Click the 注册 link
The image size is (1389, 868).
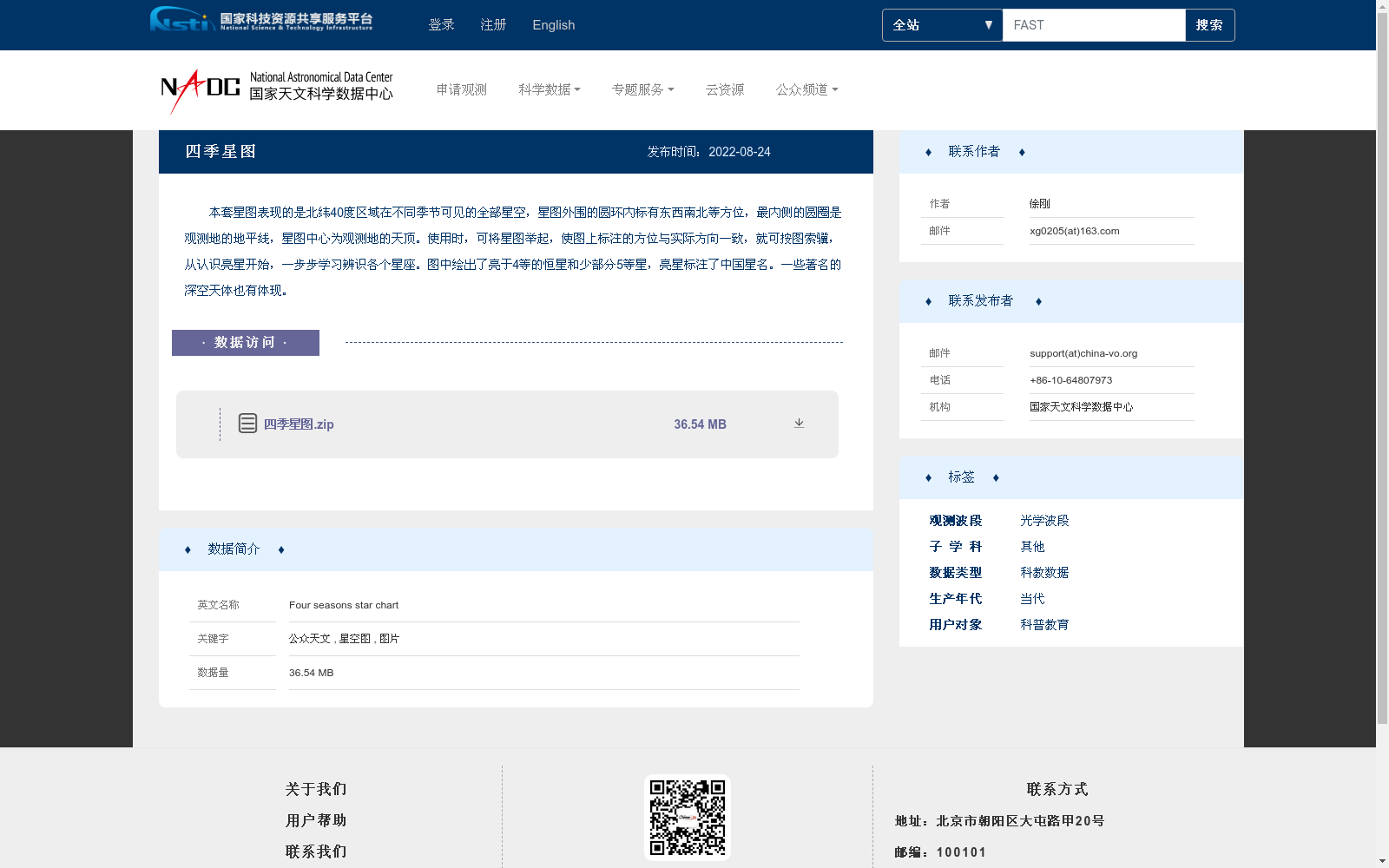493,25
